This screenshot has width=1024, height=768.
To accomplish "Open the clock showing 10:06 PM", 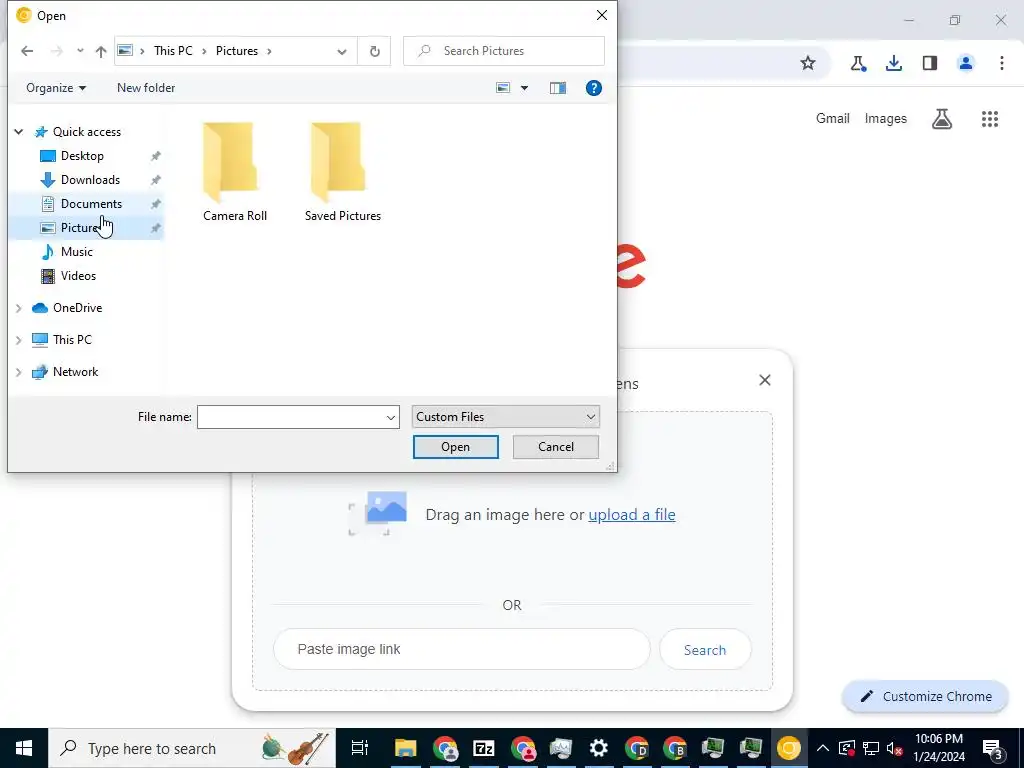I will pyautogui.click(x=939, y=748).
